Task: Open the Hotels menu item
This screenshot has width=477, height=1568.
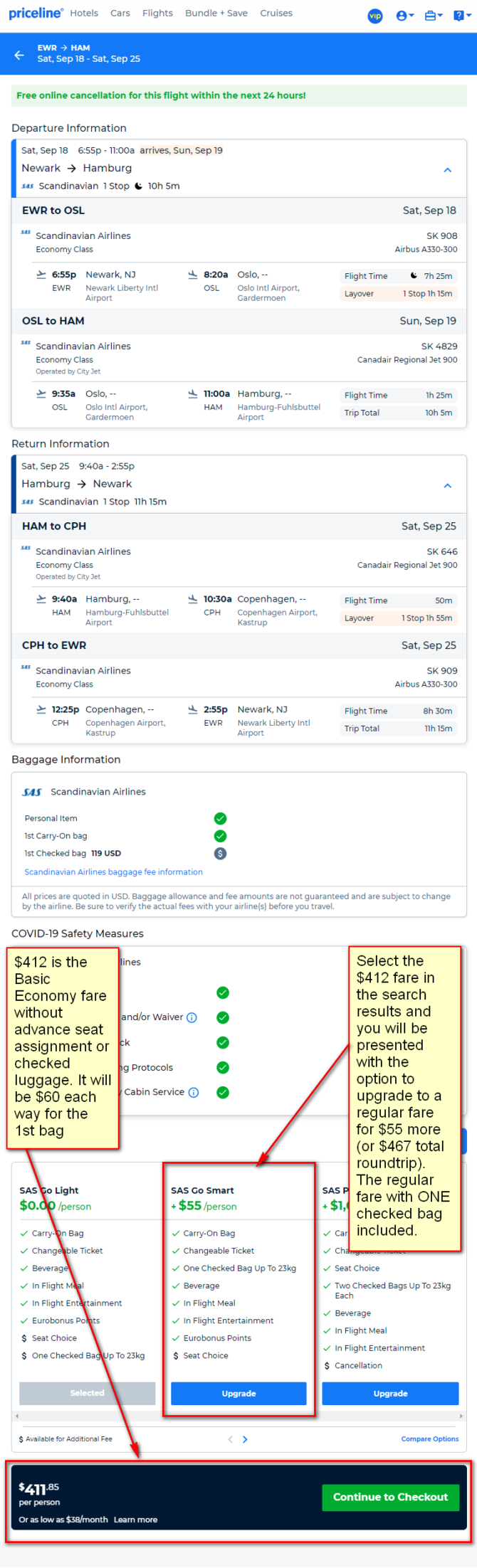Action: (84, 13)
